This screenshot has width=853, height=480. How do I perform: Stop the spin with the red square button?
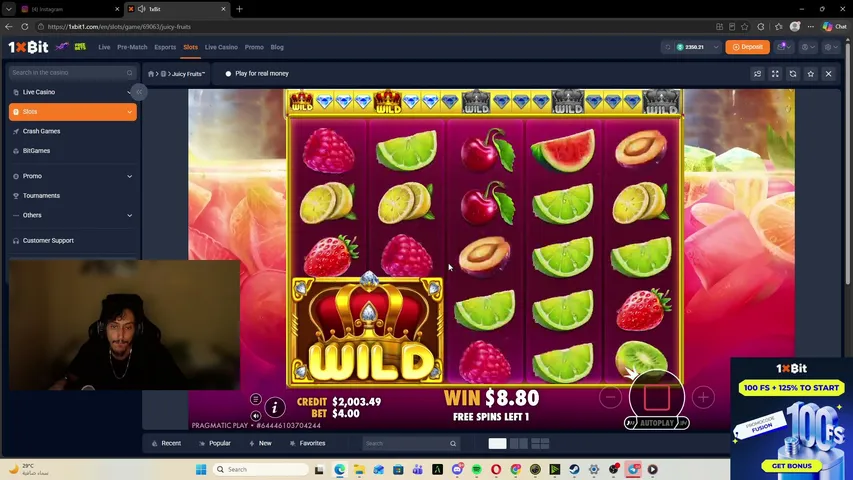click(x=657, y=397)
